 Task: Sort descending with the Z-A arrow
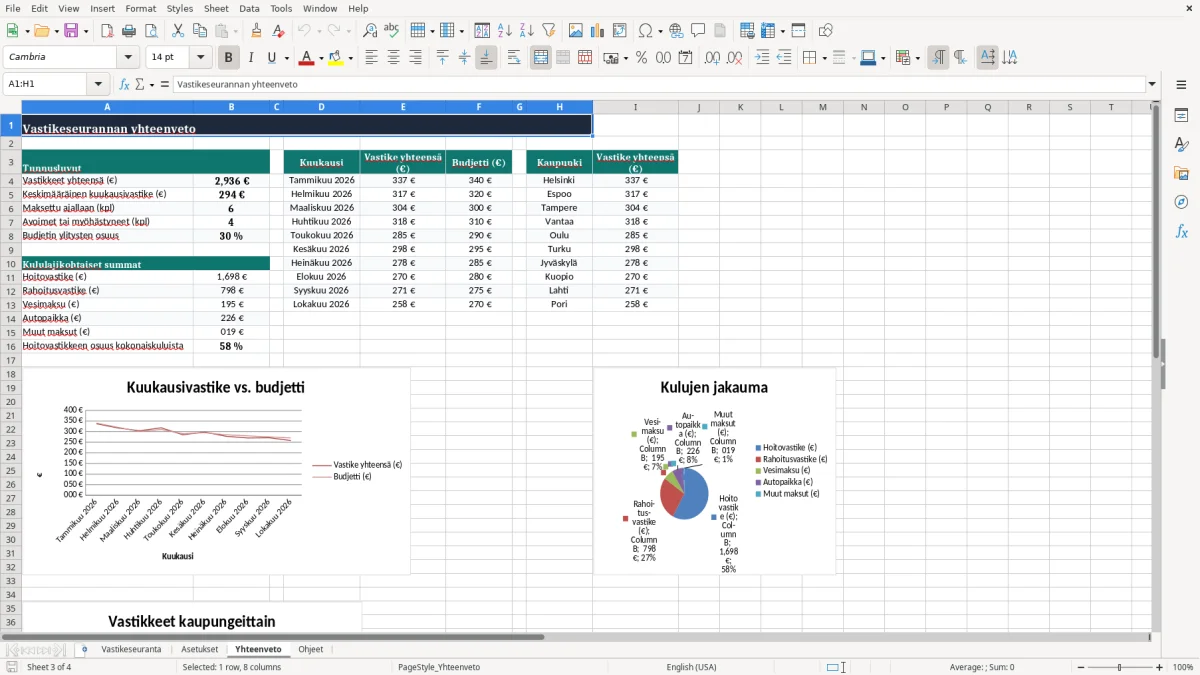point(526,31)
